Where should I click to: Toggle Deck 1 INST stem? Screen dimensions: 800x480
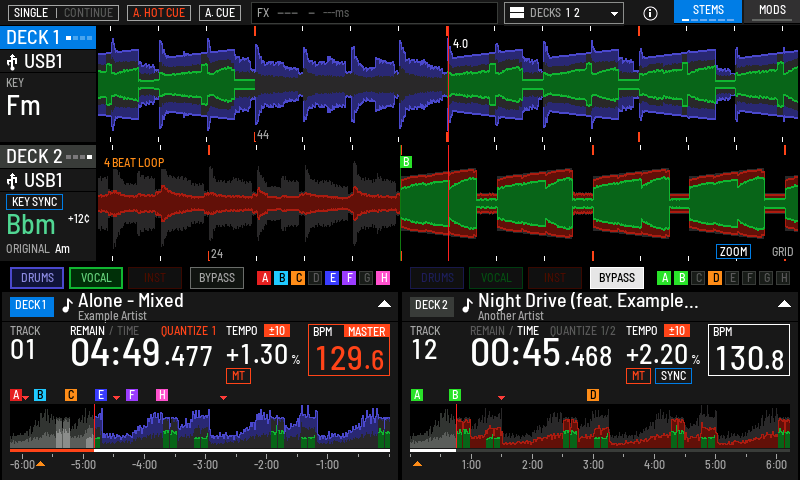[x=155, y=278]
